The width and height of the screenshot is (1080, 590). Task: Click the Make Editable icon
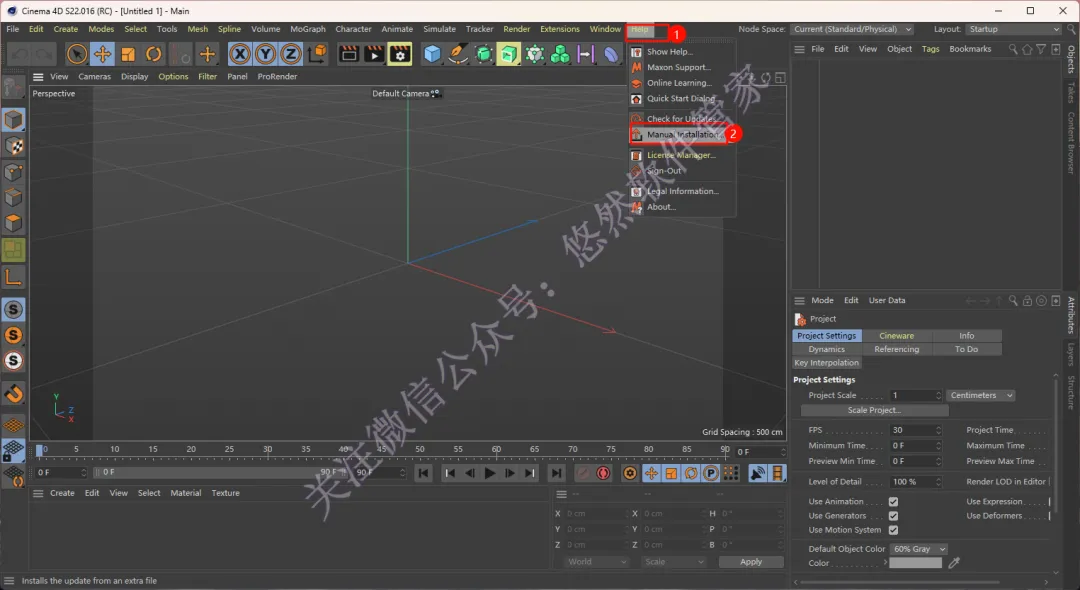pyautogui.click(x=13, y=87)
